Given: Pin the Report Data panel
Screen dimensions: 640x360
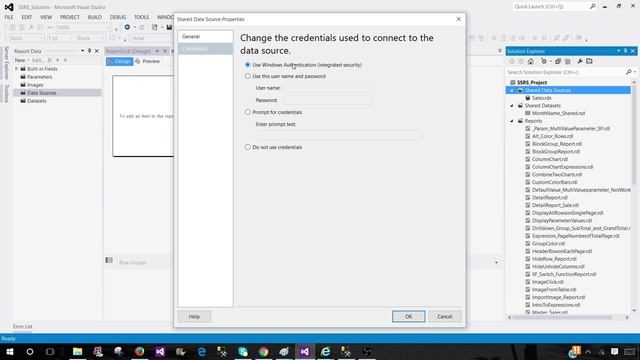Looking at the screenshot, I should [x=89, y=51].
